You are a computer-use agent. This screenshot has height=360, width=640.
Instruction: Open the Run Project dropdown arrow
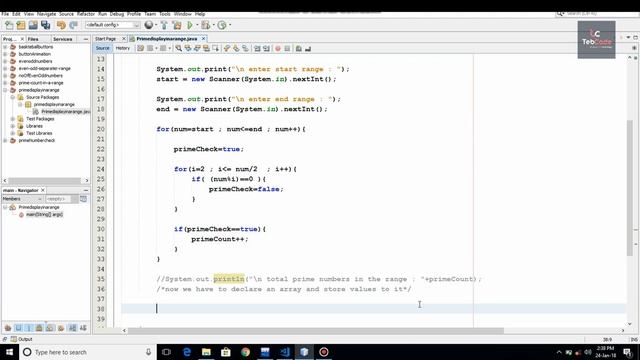click(197, 25)
